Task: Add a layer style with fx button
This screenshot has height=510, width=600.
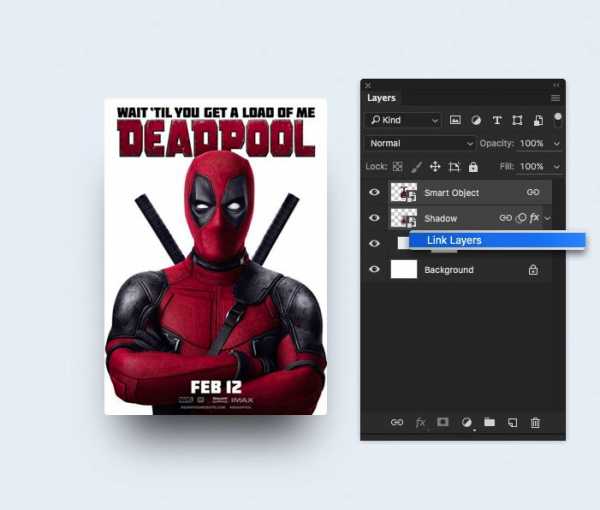Action: click(420, 423)
